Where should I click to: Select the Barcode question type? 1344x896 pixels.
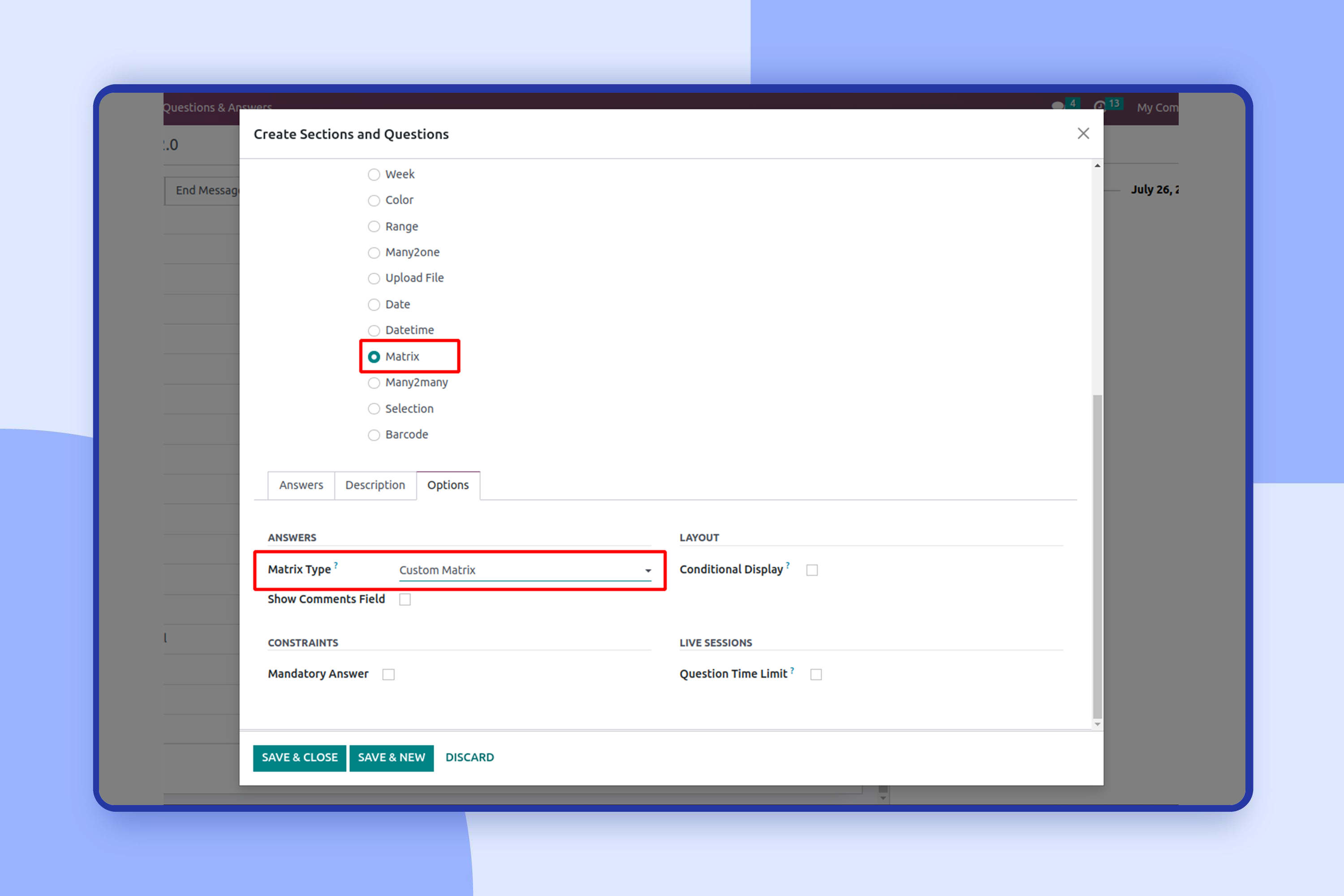pos(374,435)
